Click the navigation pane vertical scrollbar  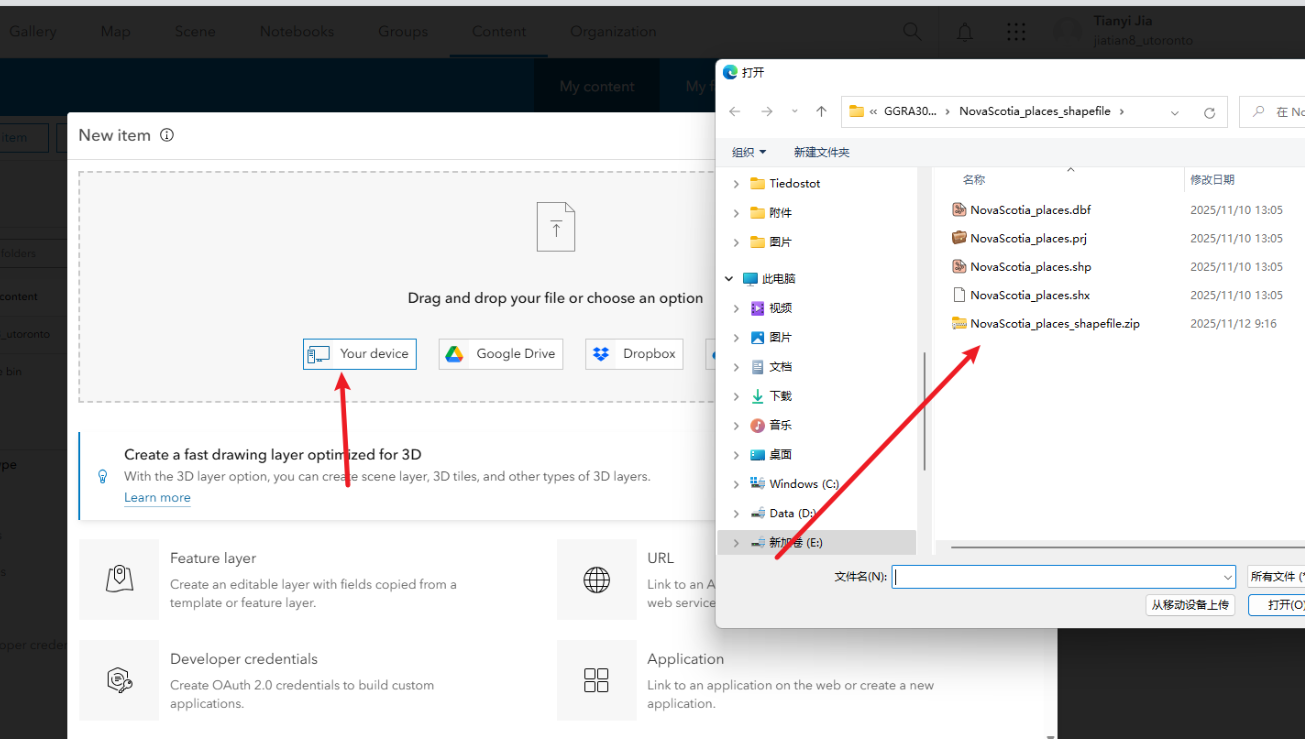pyautogui.click(x=924, y=410)
